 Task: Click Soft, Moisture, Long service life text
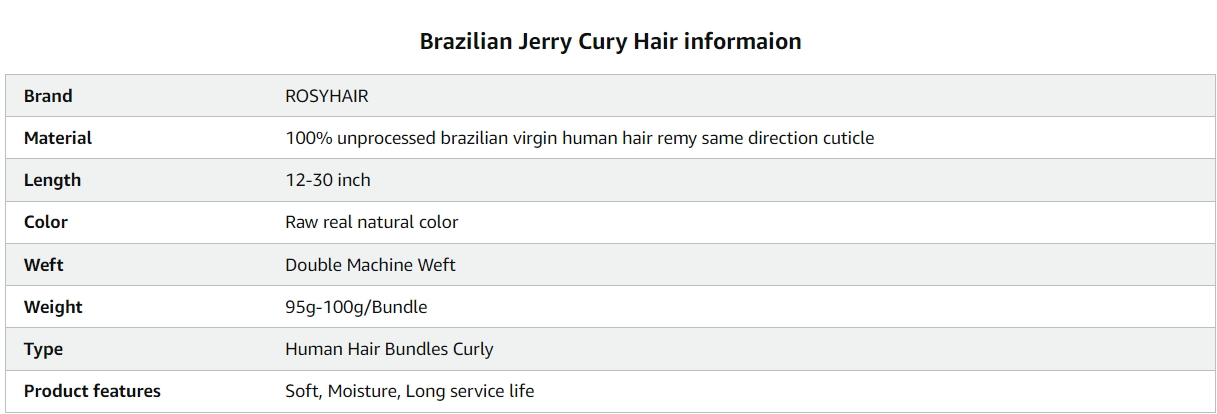[409, 391]
